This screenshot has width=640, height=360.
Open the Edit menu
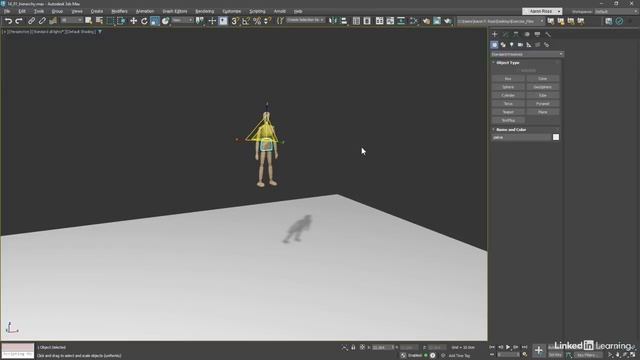(22, 11)
